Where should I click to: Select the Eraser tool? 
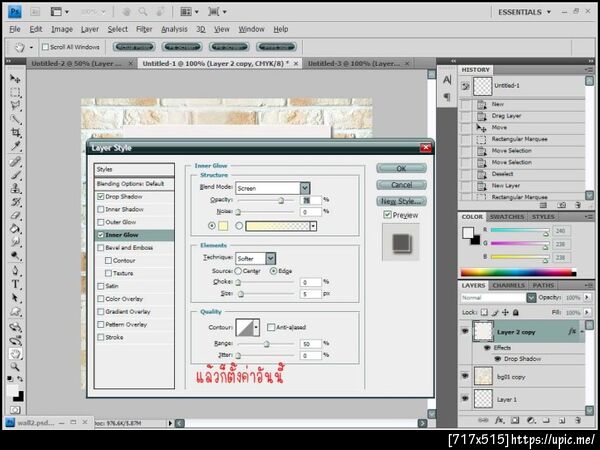click(x=15, y=215)
